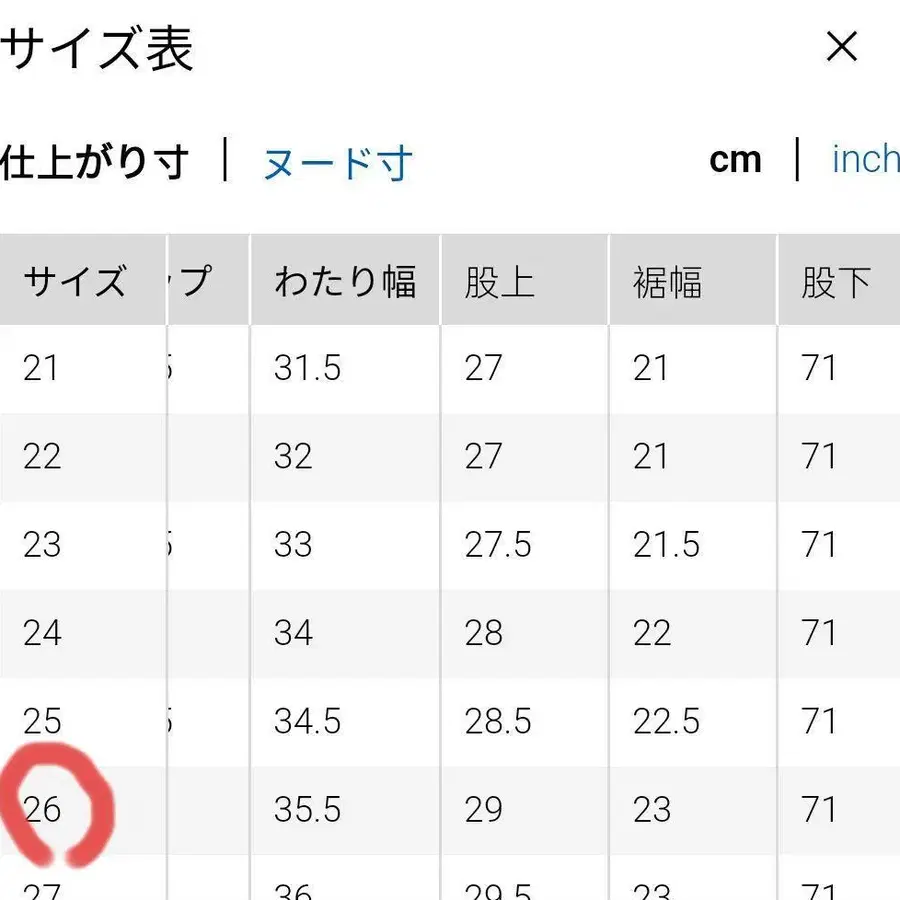This screenshot has width=900, height=900.
Task: Select size 25 in the chart
Action: (x=41, y=720)
